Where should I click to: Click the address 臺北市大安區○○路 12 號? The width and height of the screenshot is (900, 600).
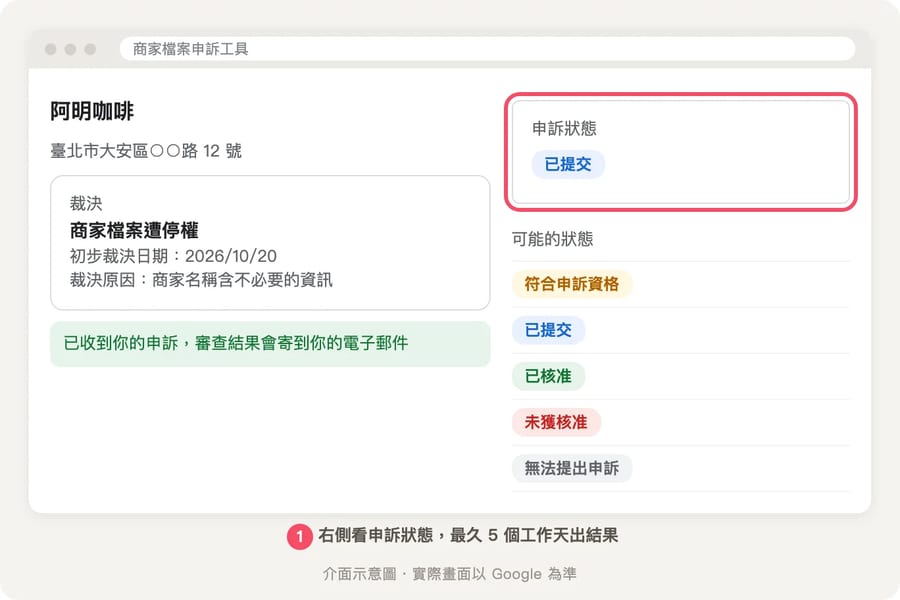click(146, 151)
